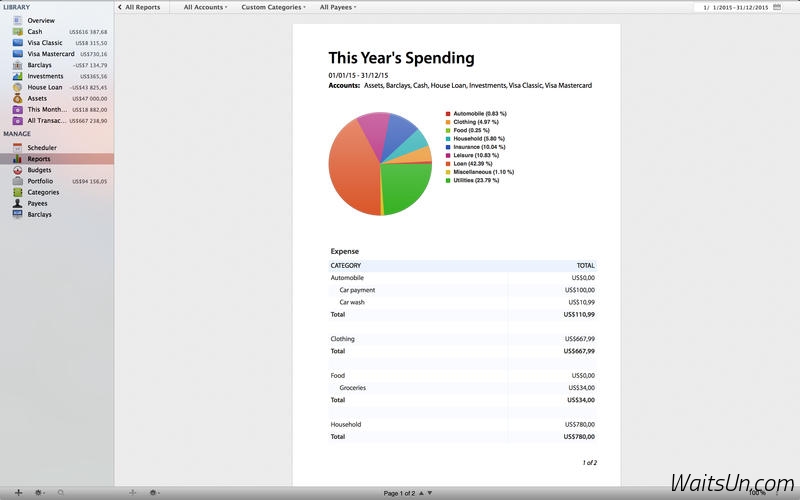Open the Overview item in the Library
The image size is (800, 500).
(x=40, y=20)
